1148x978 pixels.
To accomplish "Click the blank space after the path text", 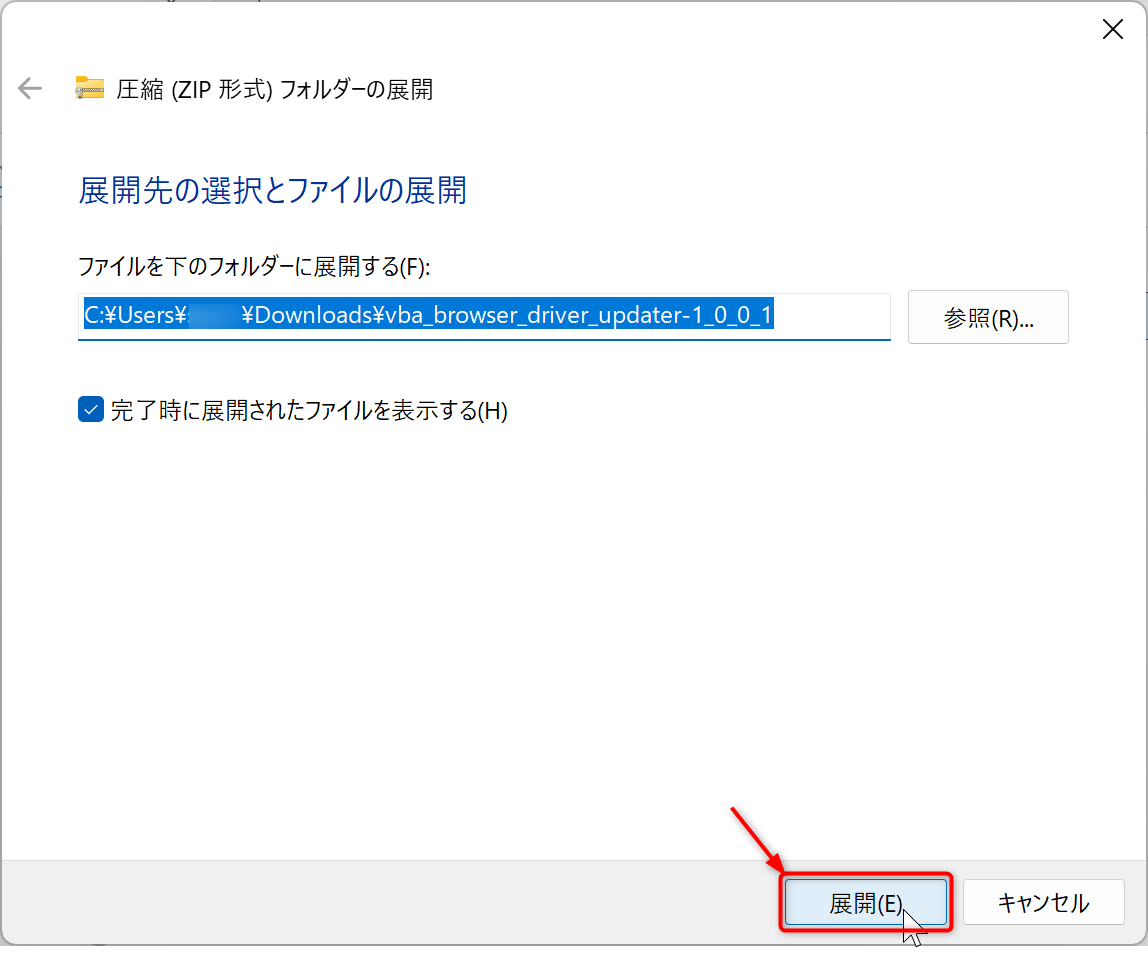I will coord(830,317).
